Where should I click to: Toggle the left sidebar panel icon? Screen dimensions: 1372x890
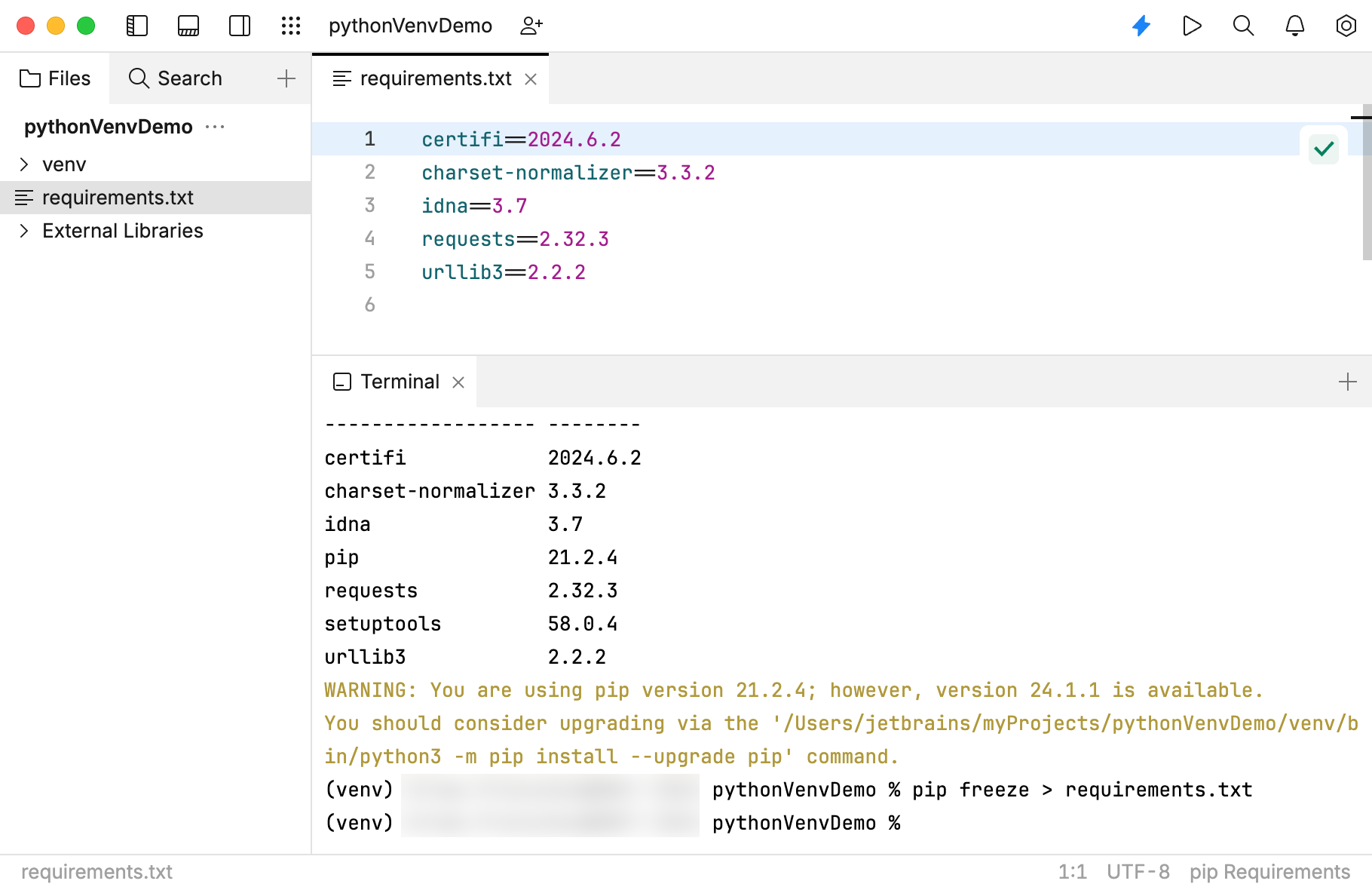click(x=136, y=25)
